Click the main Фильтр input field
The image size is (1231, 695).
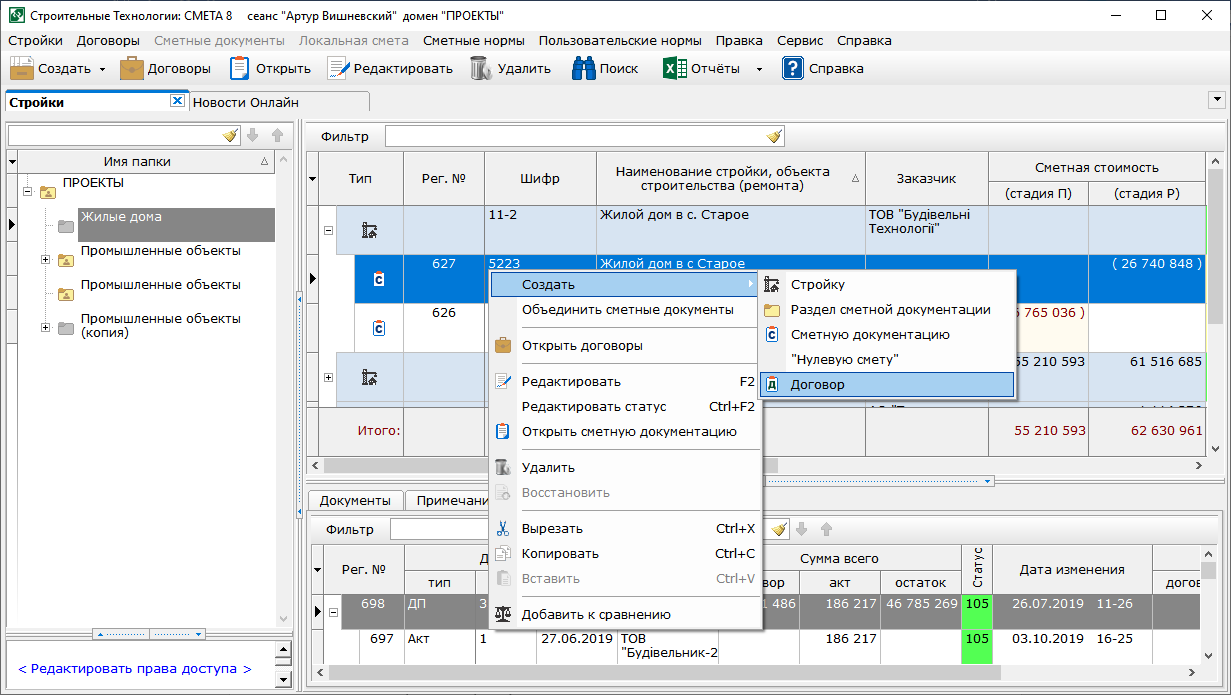575,137
